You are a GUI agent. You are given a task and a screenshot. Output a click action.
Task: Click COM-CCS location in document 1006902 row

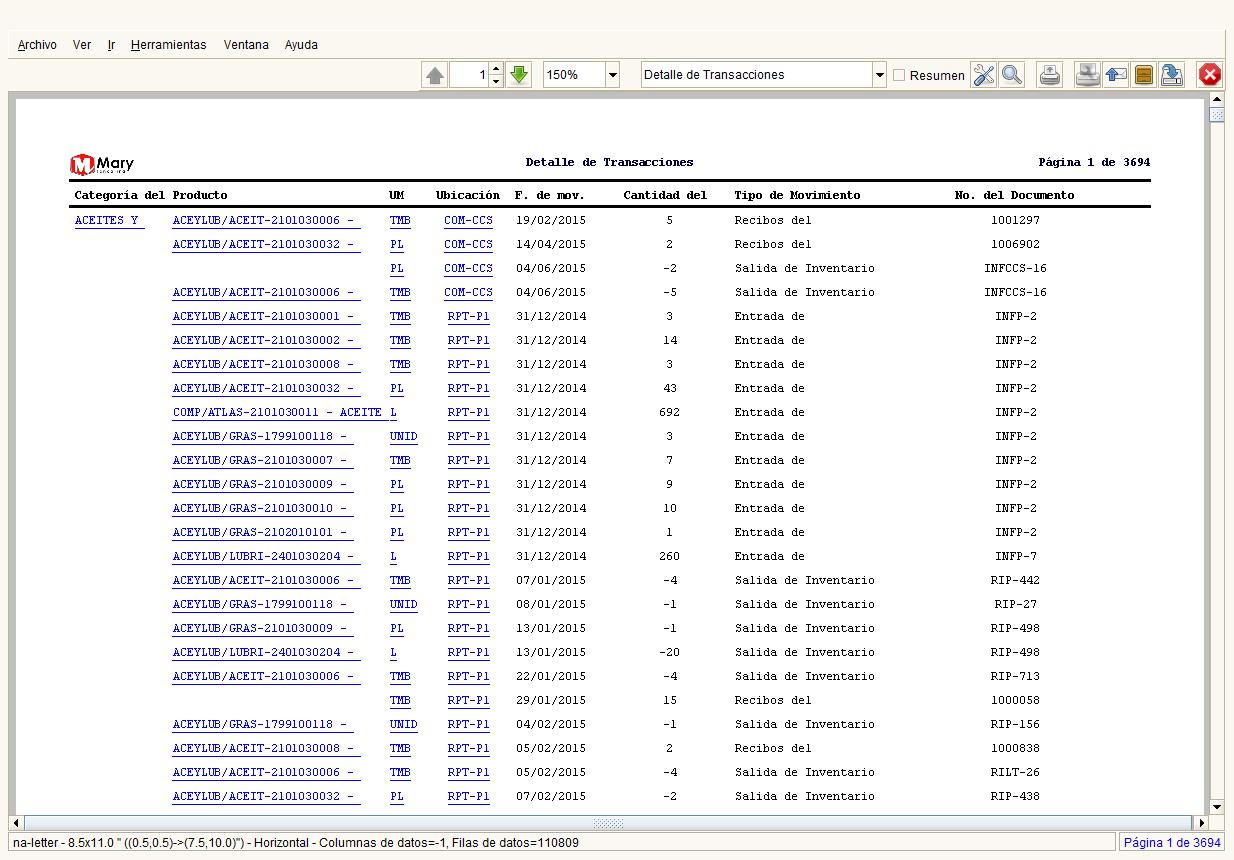[468, 244]
